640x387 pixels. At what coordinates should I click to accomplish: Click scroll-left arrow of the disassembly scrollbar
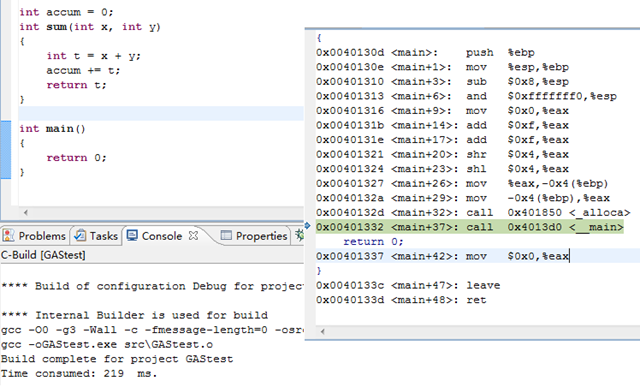click(322, 331)
